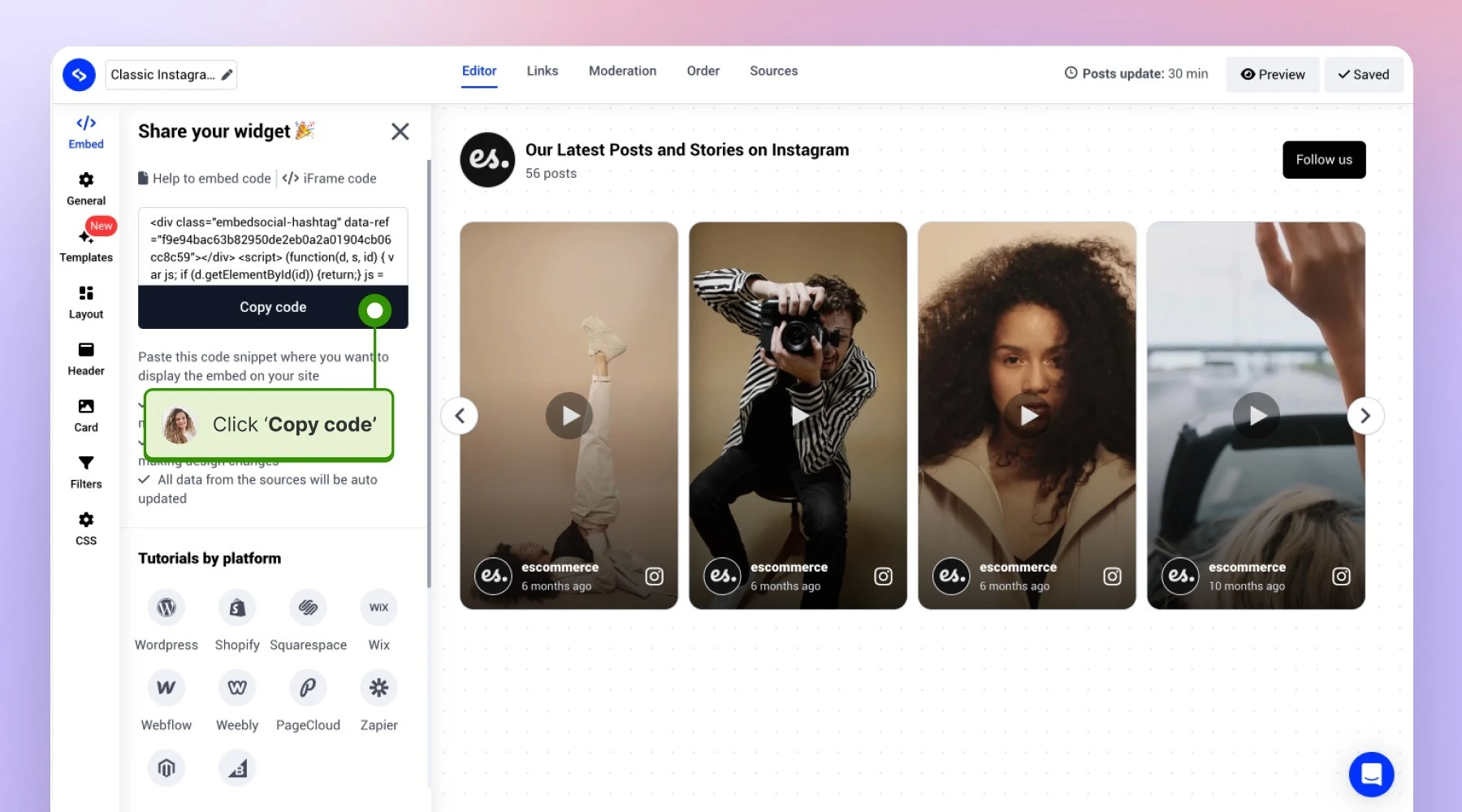Click the Copy code button

click(x=273, y=307)
